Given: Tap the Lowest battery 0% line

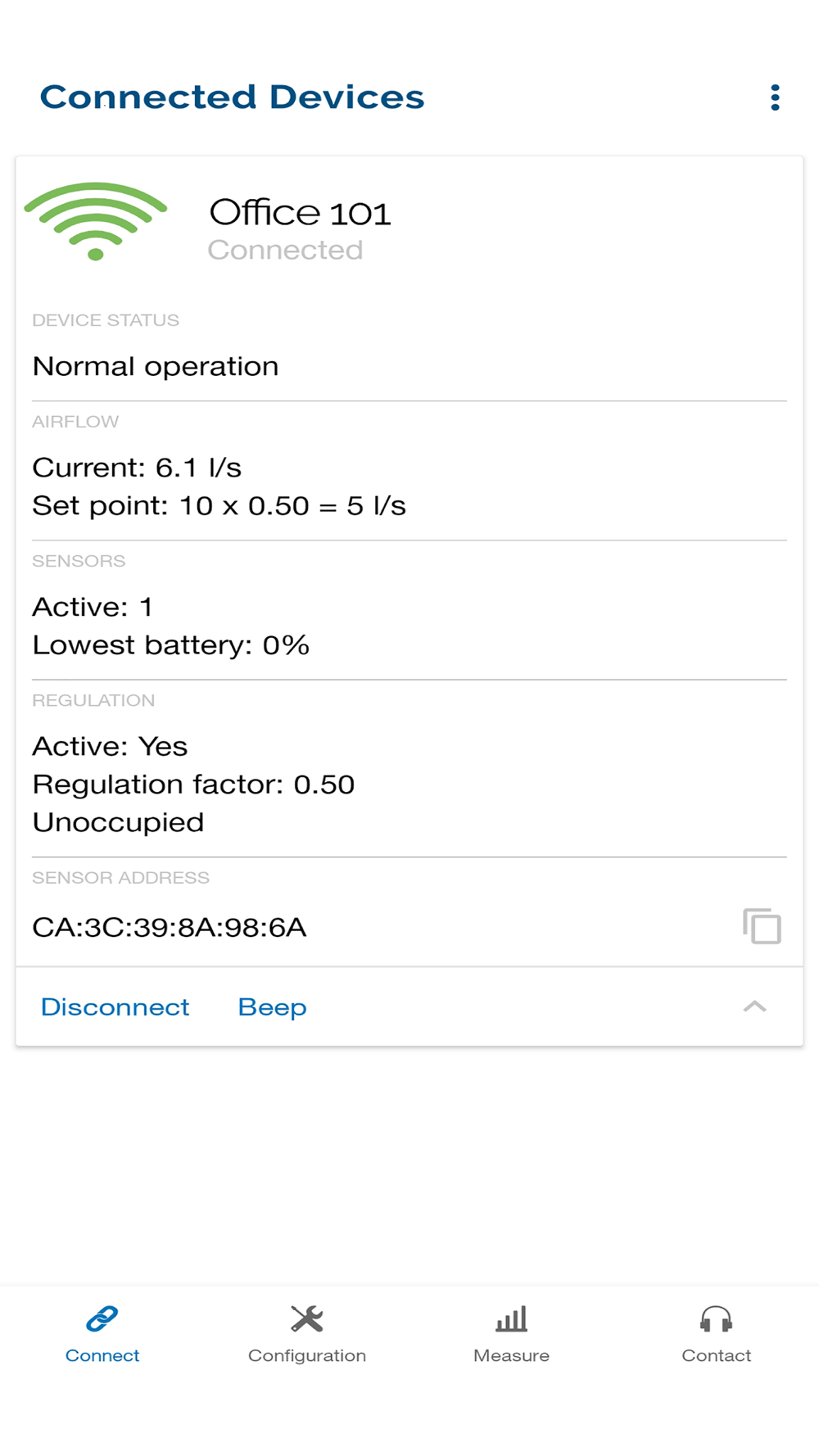Looking at the screenshot, I should (171, 645).
